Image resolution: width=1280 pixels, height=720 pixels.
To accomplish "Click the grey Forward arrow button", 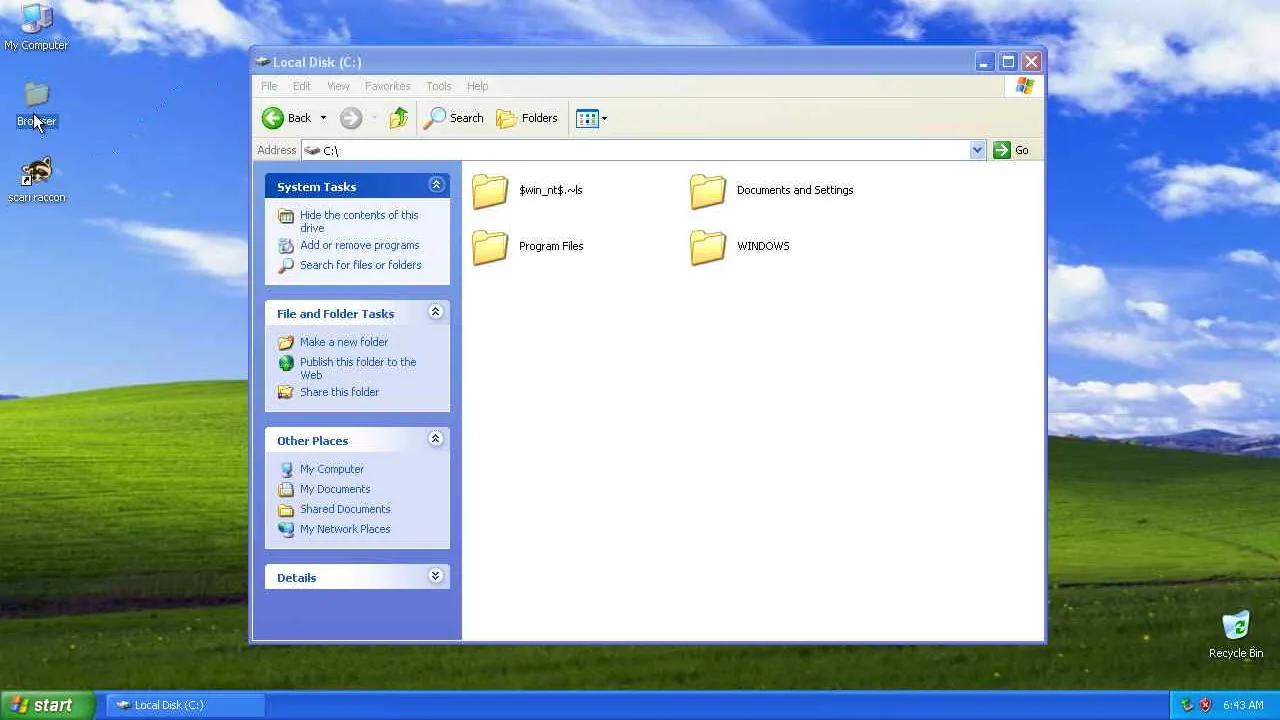I will coord(350,118).
